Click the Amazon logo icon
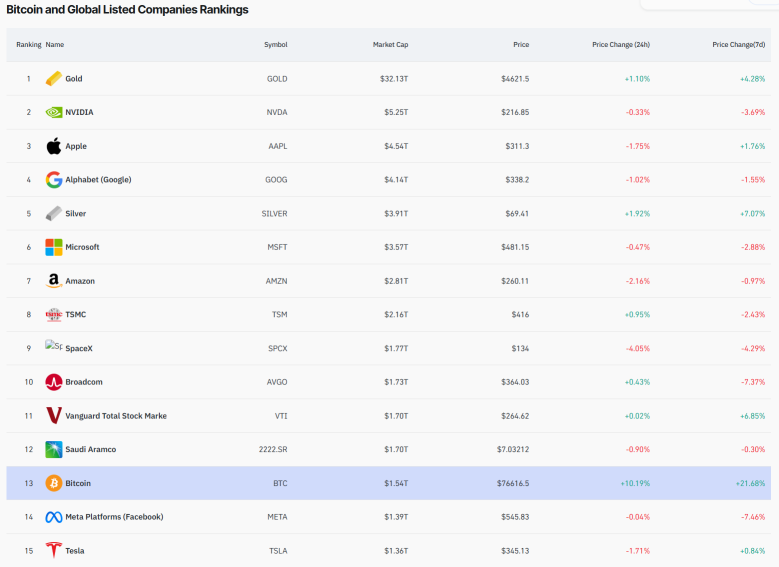 [x=54, y=281]
